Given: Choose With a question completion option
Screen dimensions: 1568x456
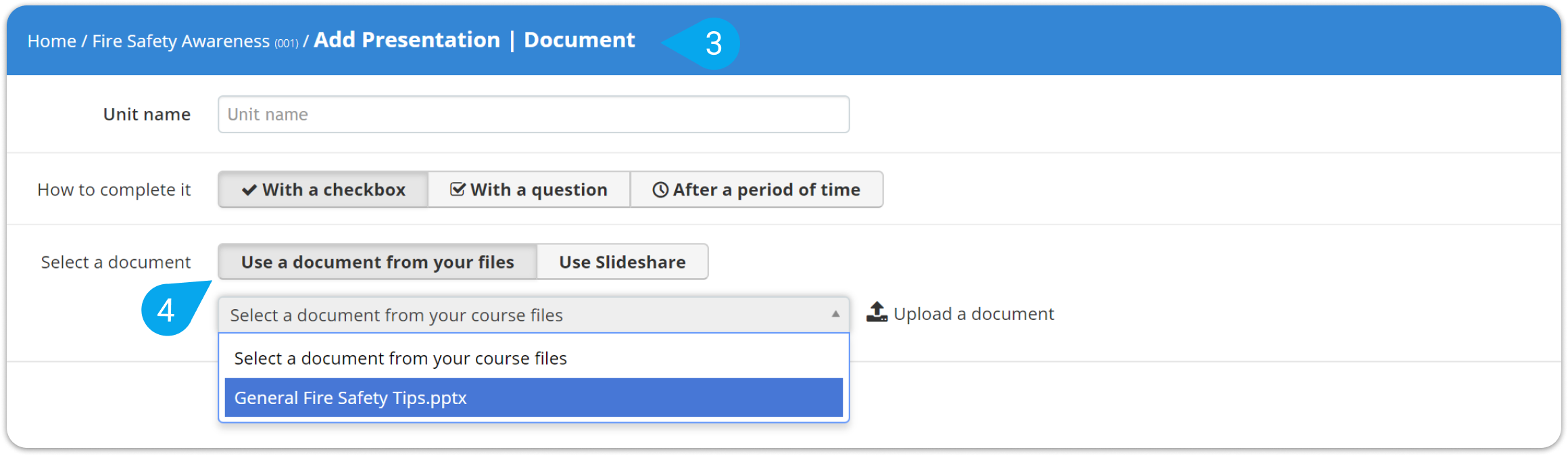Looking at the screenshot, I should click(529, 189).
